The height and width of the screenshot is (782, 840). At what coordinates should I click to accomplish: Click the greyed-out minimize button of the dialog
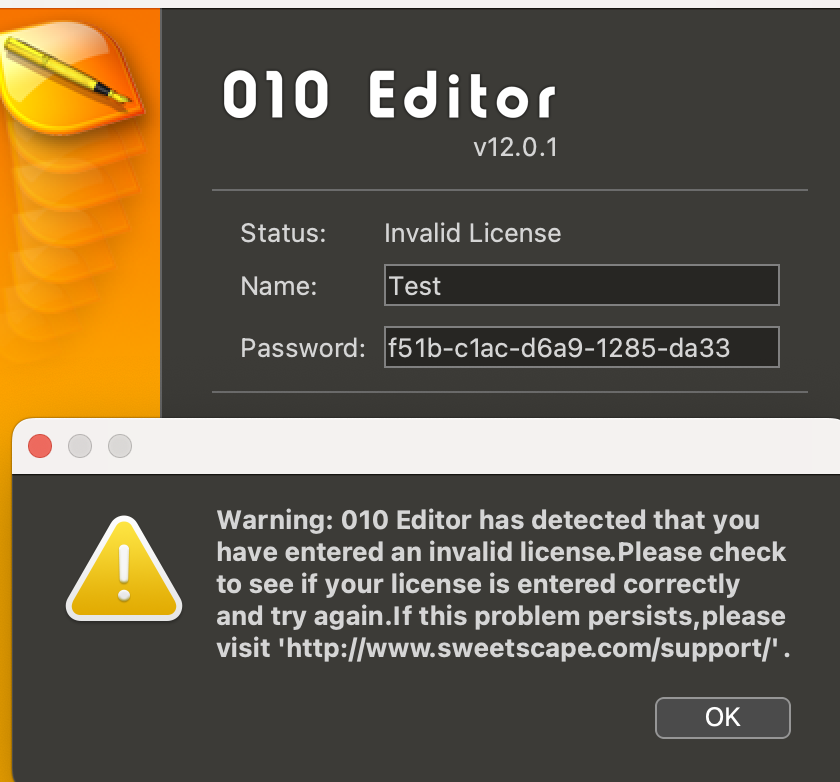point(80,446)
